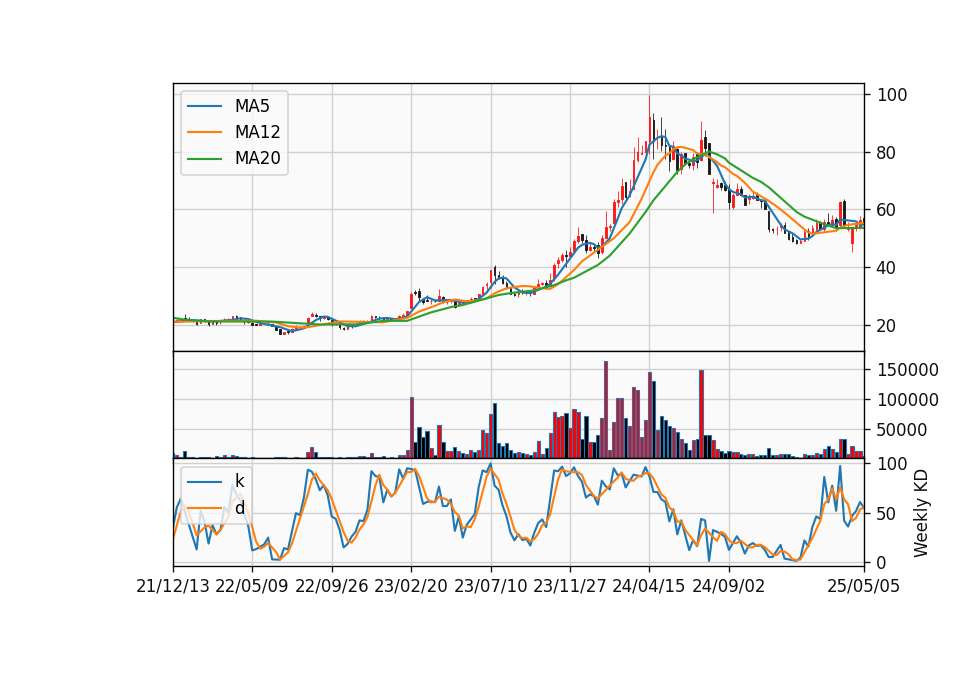This screenshot has height=690, width=960.
Task: Click the price axis label 40
Action: click(887, 268)
